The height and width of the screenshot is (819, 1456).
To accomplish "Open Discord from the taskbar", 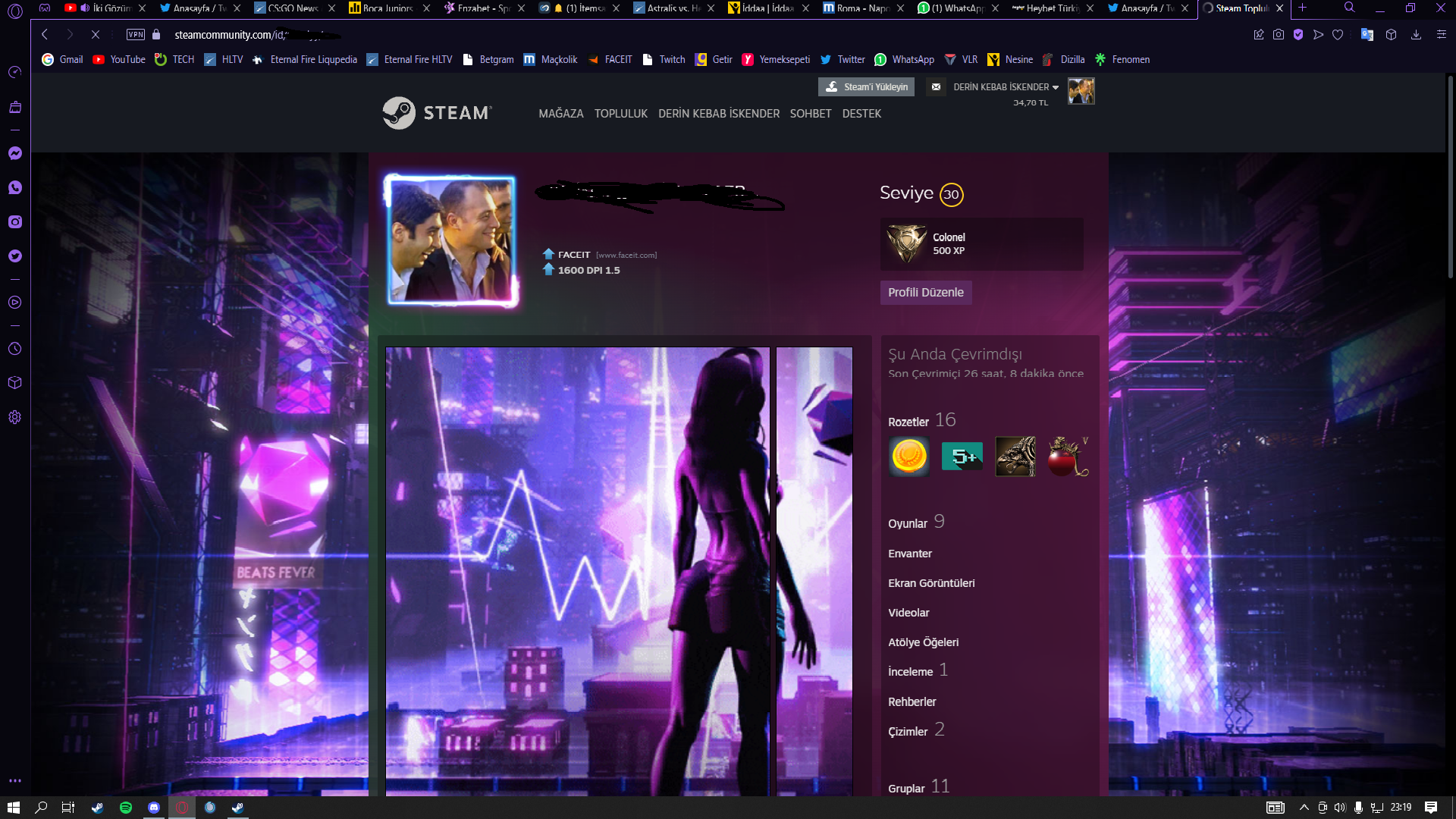I will coord(154,808).
